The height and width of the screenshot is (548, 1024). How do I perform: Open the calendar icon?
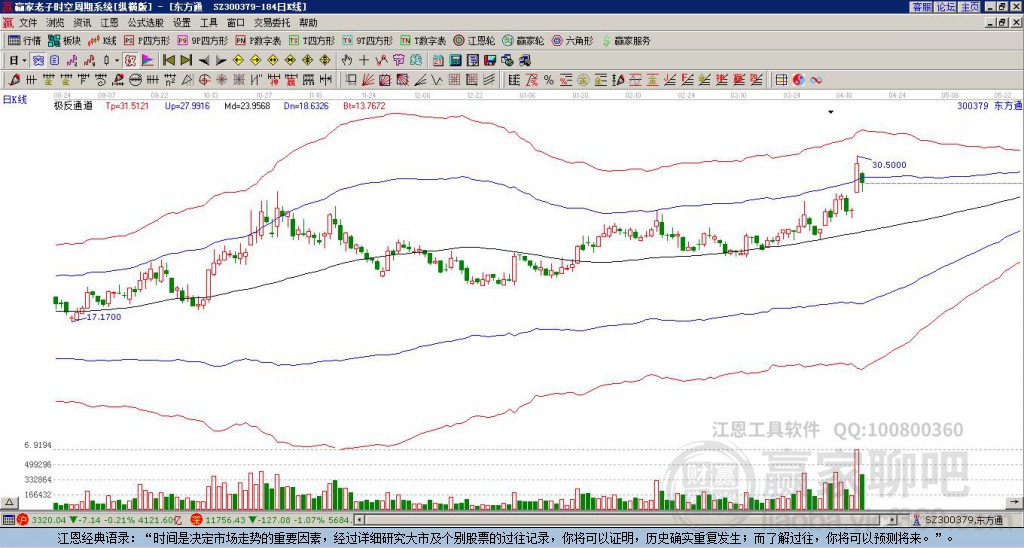[438, 60]
